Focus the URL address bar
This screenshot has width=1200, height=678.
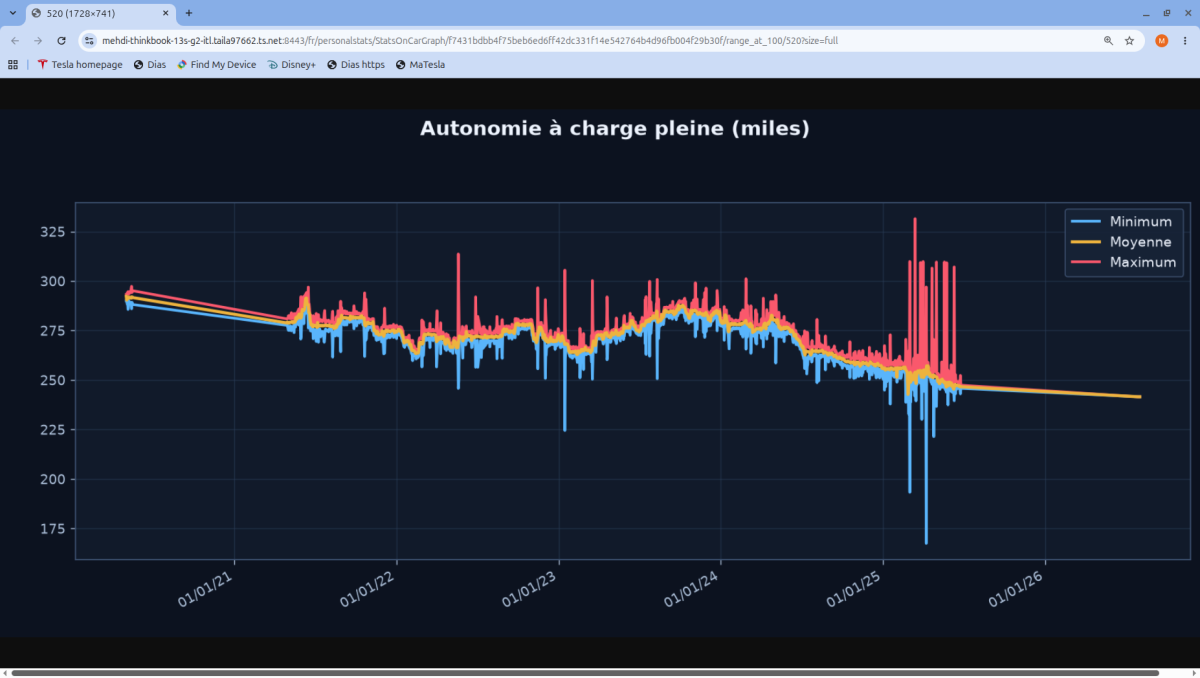coord(590,41)
